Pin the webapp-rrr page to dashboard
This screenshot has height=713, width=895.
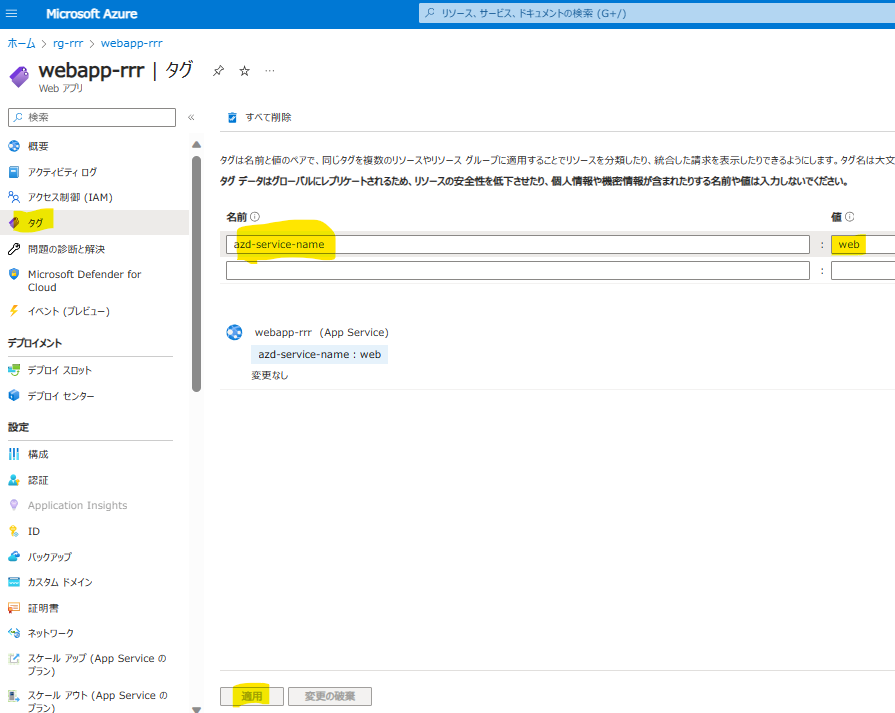pos(216,71)
